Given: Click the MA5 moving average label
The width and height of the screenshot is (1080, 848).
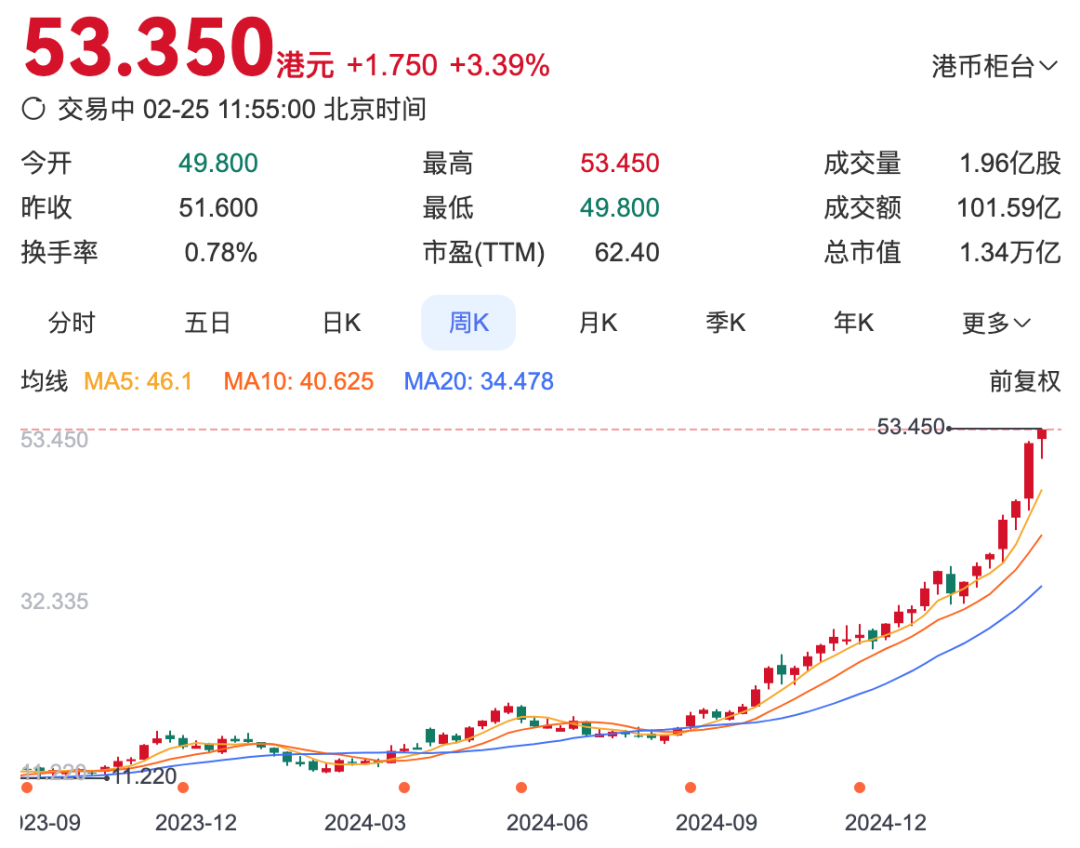Looking at the screenshot, I should coord(138,381).
